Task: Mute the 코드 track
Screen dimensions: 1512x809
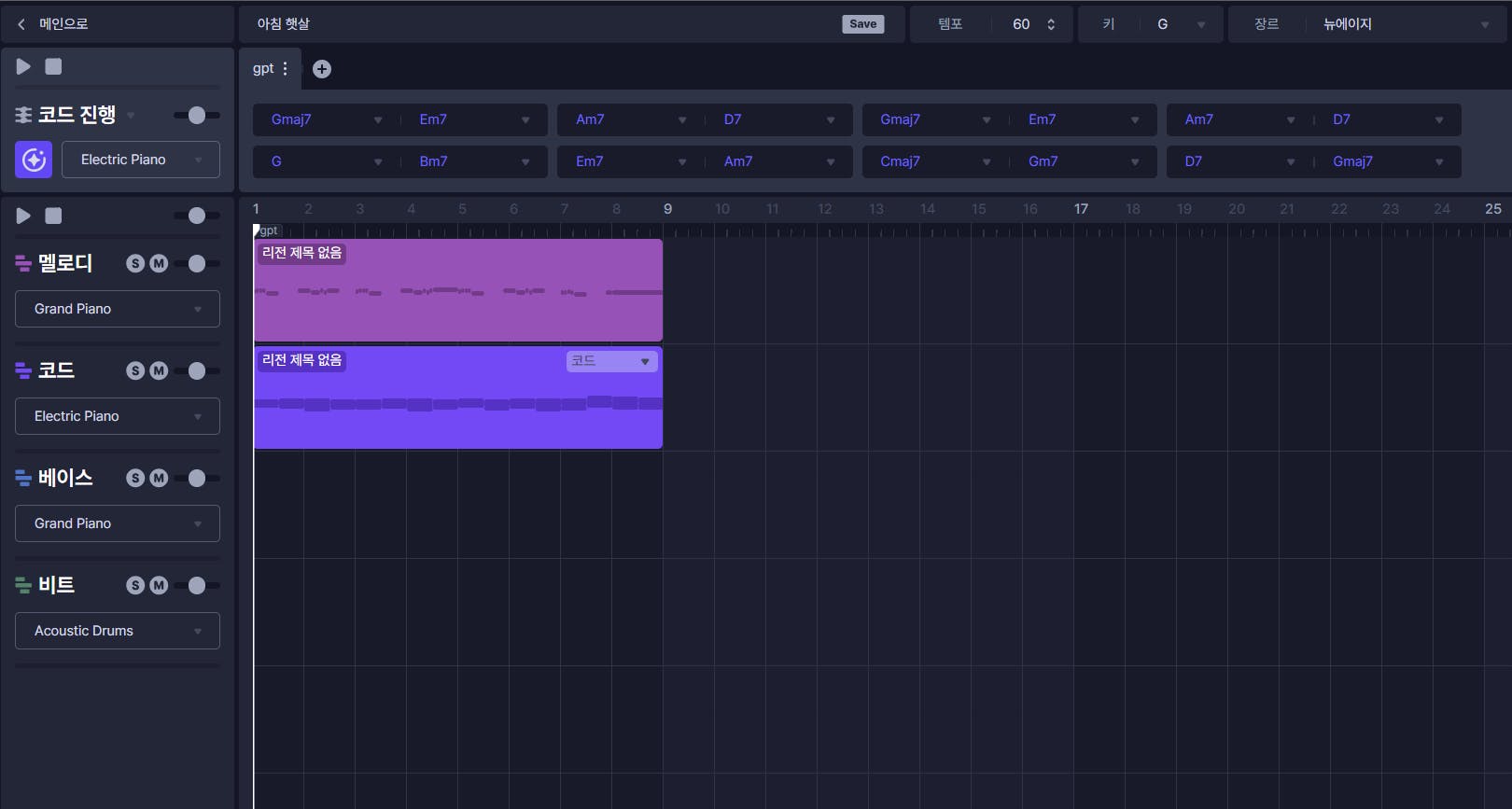Action: [159, 370]
